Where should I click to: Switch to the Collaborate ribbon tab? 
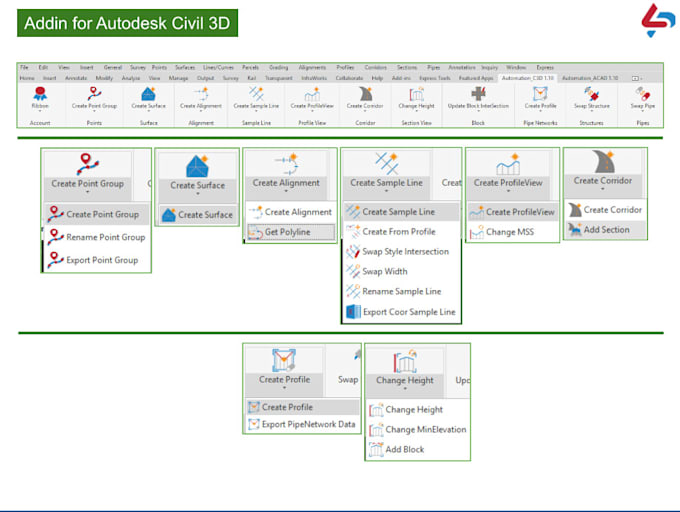(x=349, y=78)
